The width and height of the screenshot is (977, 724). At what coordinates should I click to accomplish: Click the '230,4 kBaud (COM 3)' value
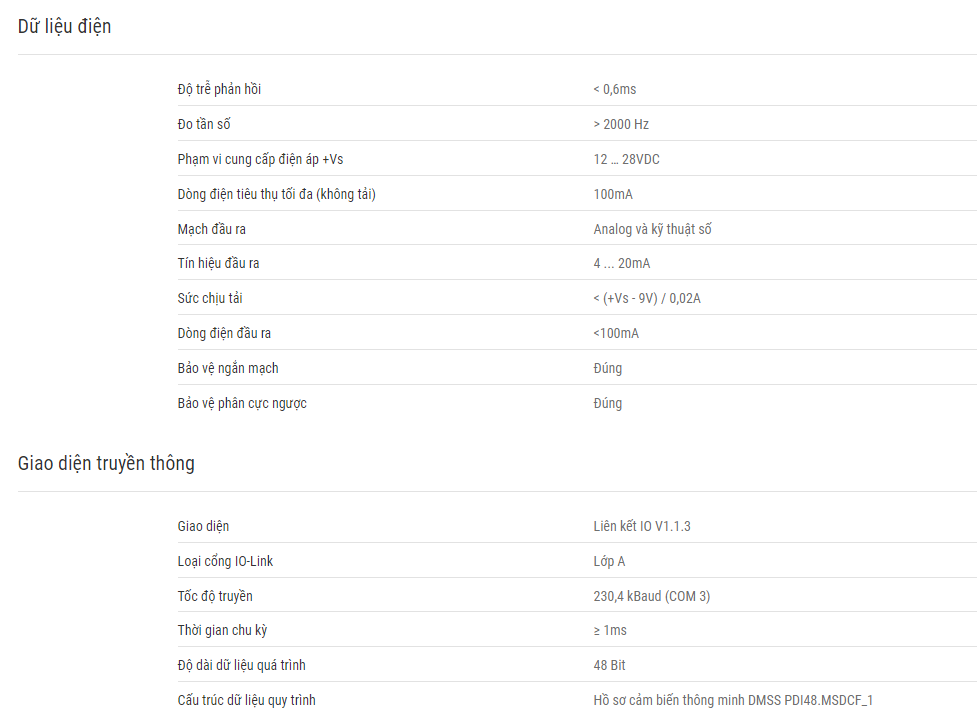[652, 596]
